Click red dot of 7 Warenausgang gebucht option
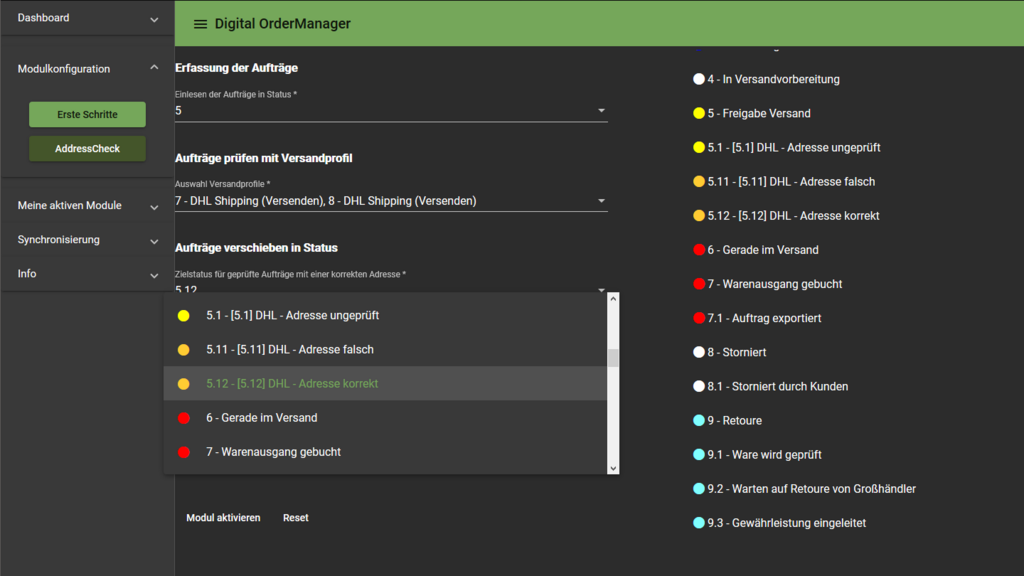The width and height of the screenshot is (1024, 576). (183, 452)
